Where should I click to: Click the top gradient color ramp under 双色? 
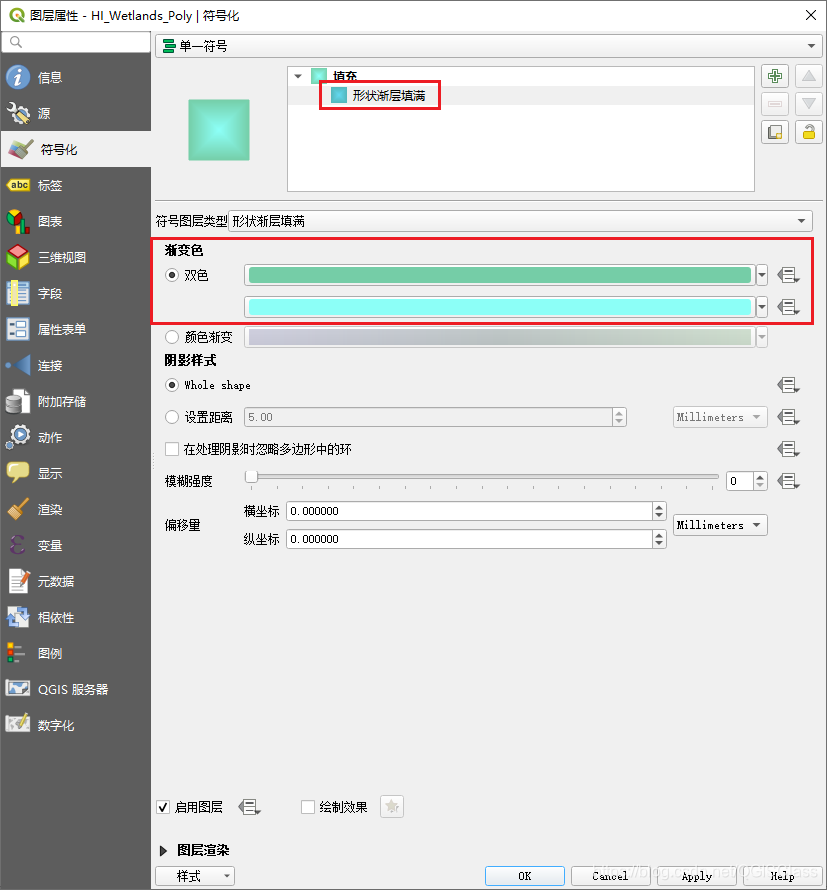tap(495, 274)
